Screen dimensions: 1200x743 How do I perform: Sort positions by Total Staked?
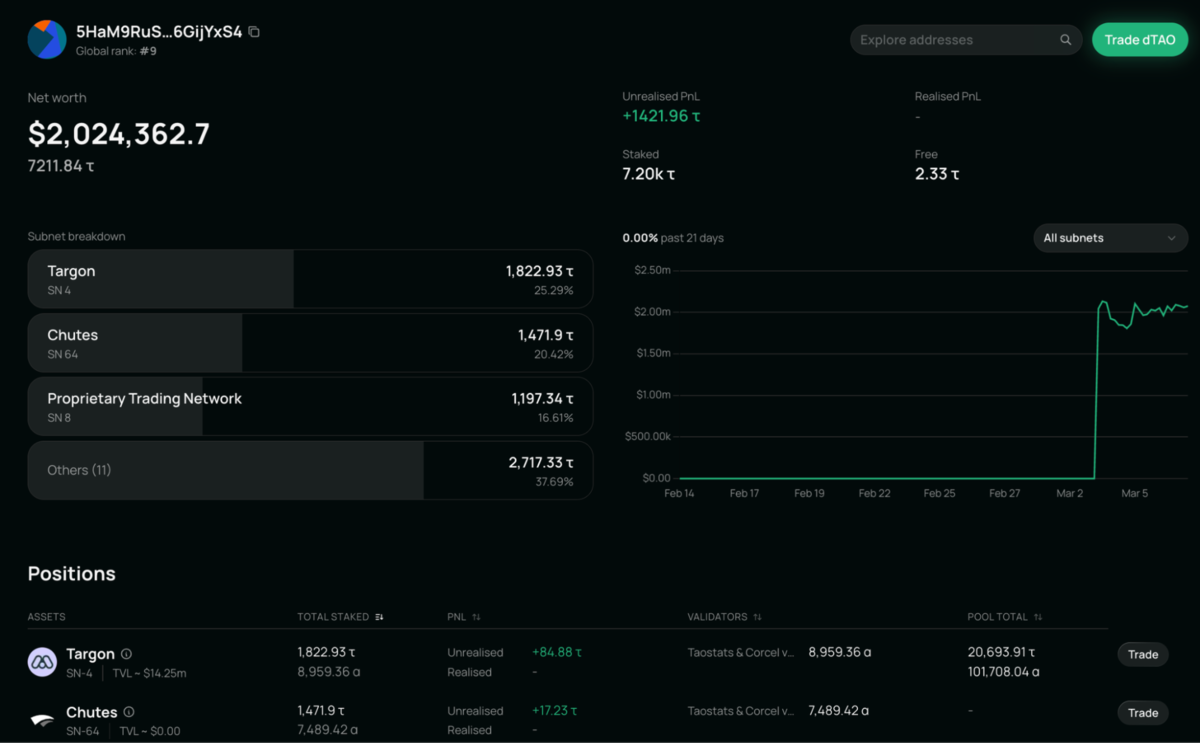(379, 617)
